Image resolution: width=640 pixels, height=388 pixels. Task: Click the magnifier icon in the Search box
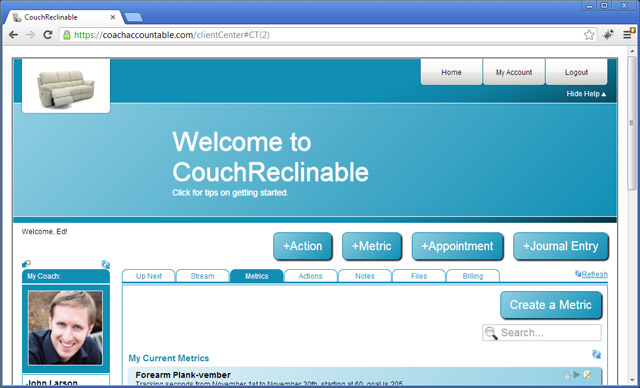tap(491, 333)
